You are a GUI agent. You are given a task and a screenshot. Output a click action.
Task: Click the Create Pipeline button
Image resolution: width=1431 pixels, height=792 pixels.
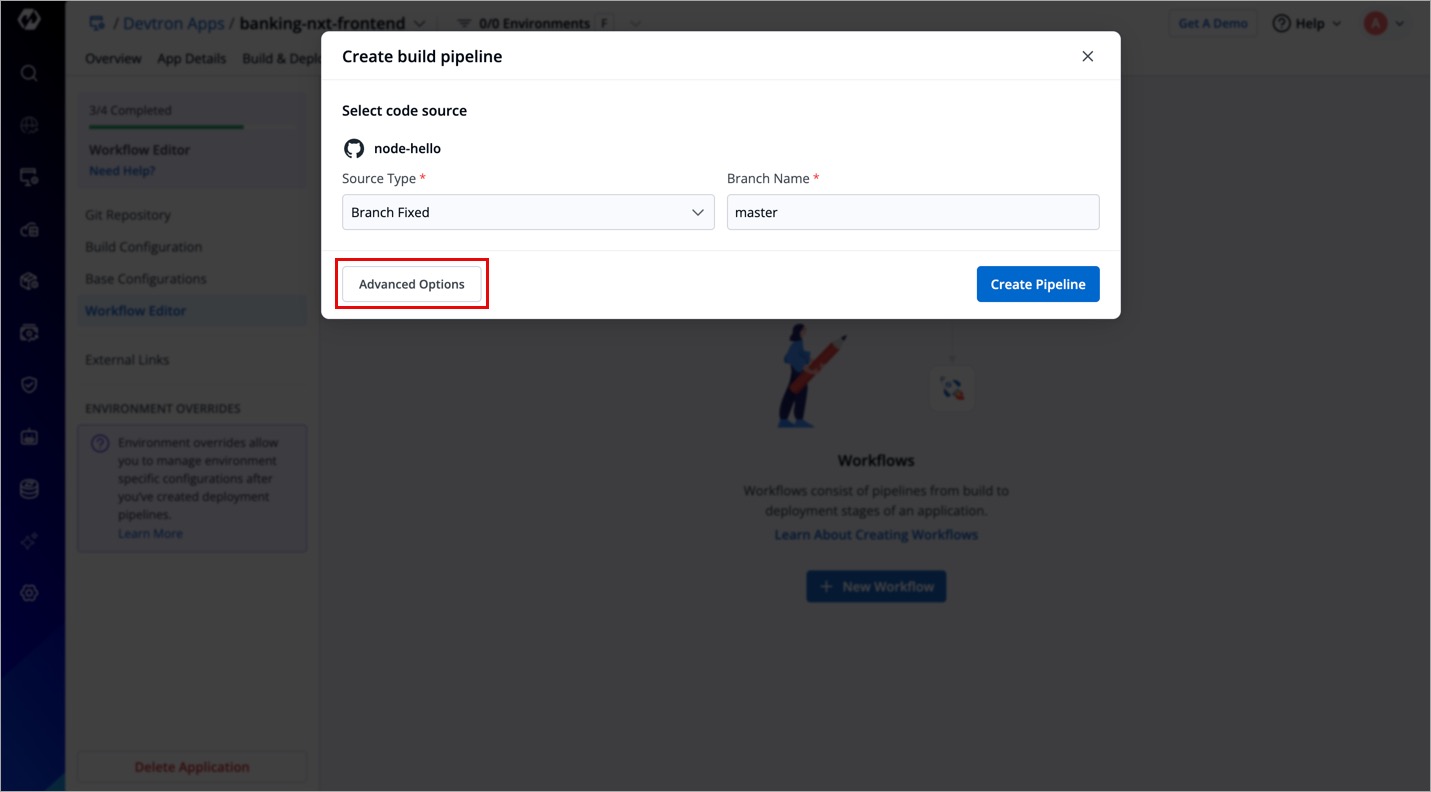coord(1038,284)
